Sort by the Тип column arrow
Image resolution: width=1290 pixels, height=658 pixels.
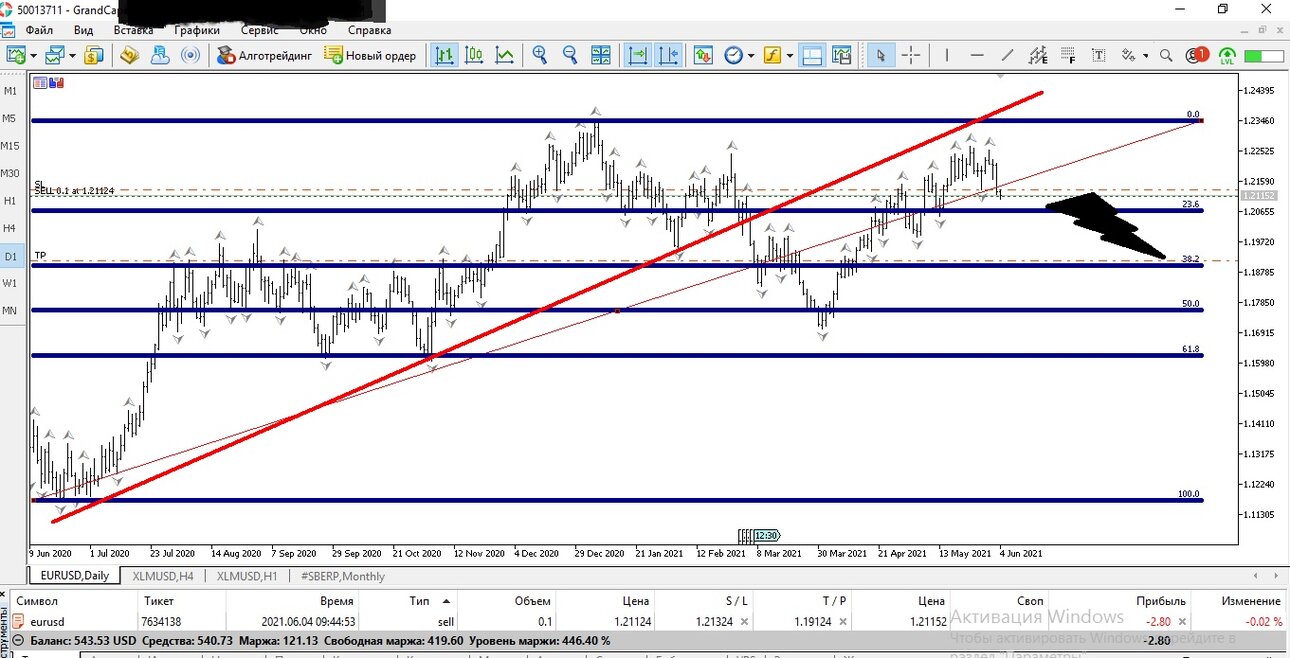pyautogui.click(x=446, y=601)
